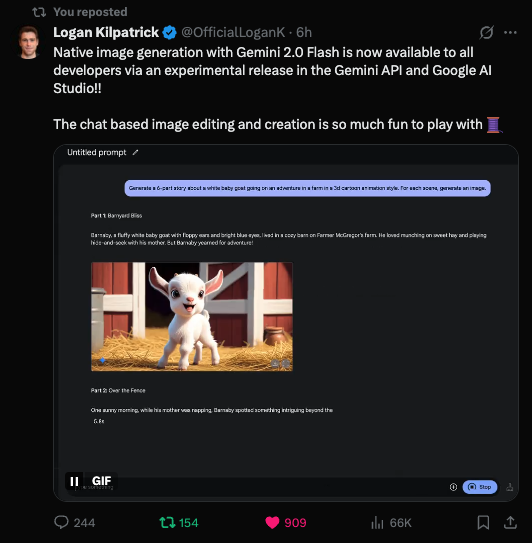Undo the repost via green retweet icon

click(x=167, y=522)
